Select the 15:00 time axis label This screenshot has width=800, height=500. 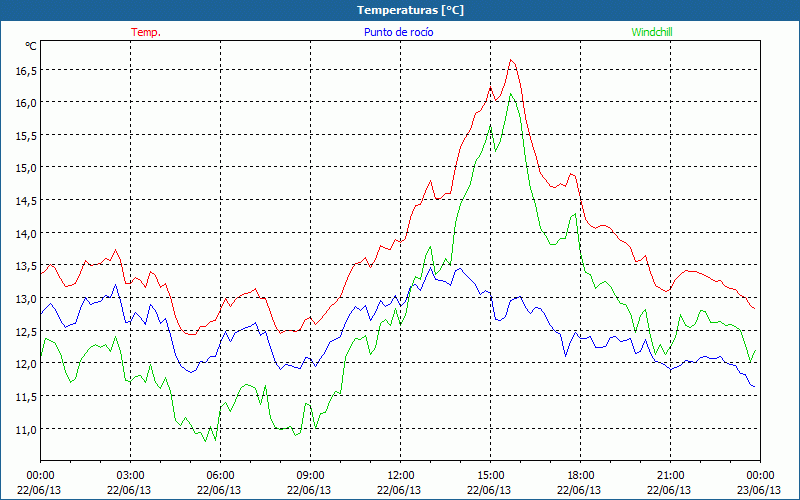tap(490, 475)
